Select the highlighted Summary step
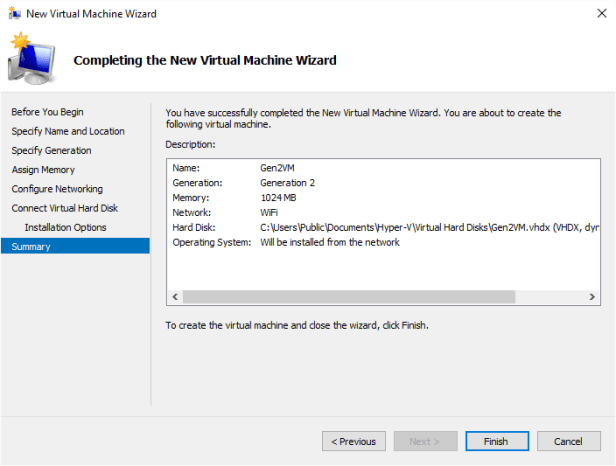Viewport: 616px width, 466px height. [31, 246]
